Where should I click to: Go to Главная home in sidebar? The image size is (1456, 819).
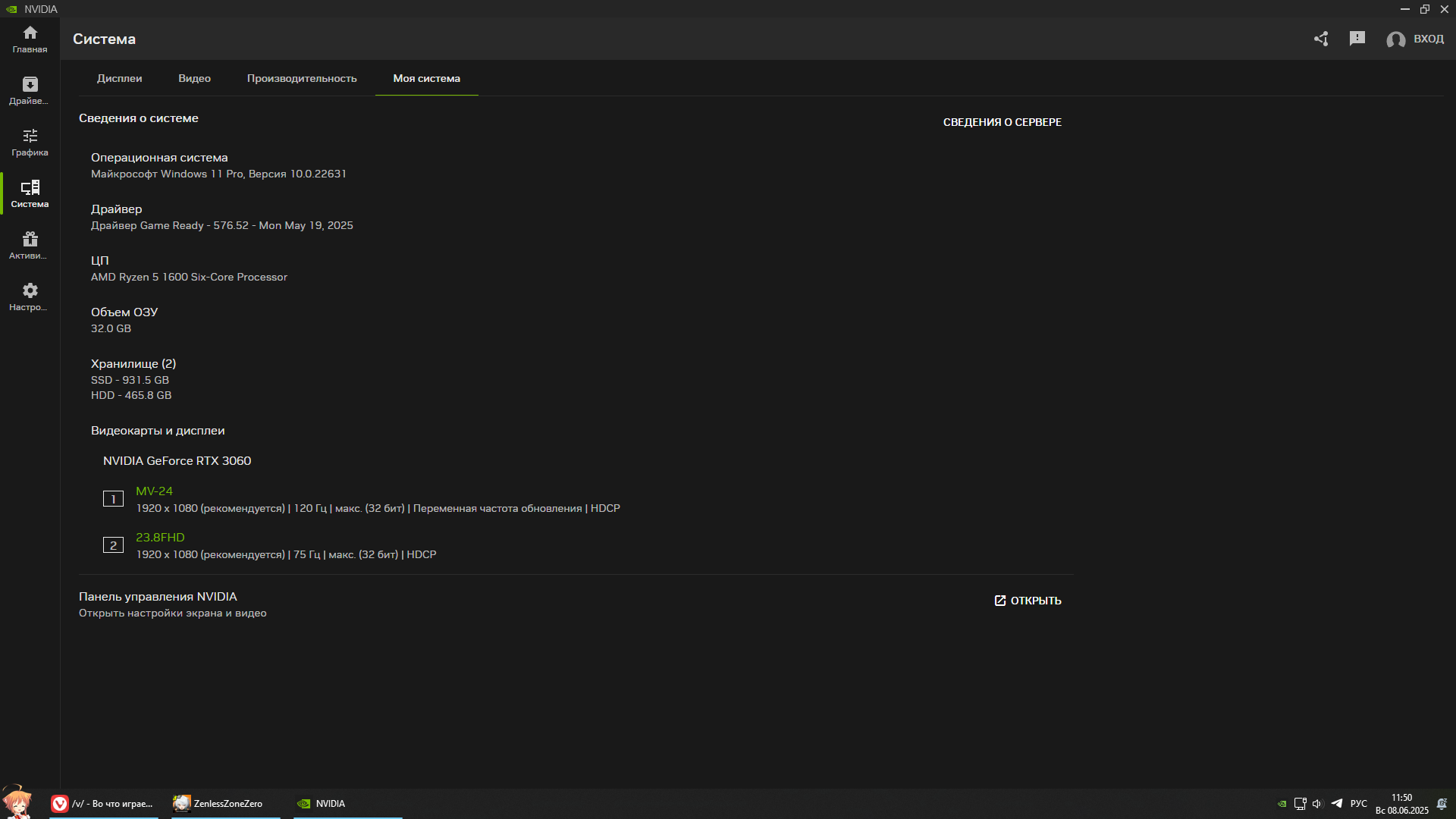pyautogui.click(x=30, y=39)
